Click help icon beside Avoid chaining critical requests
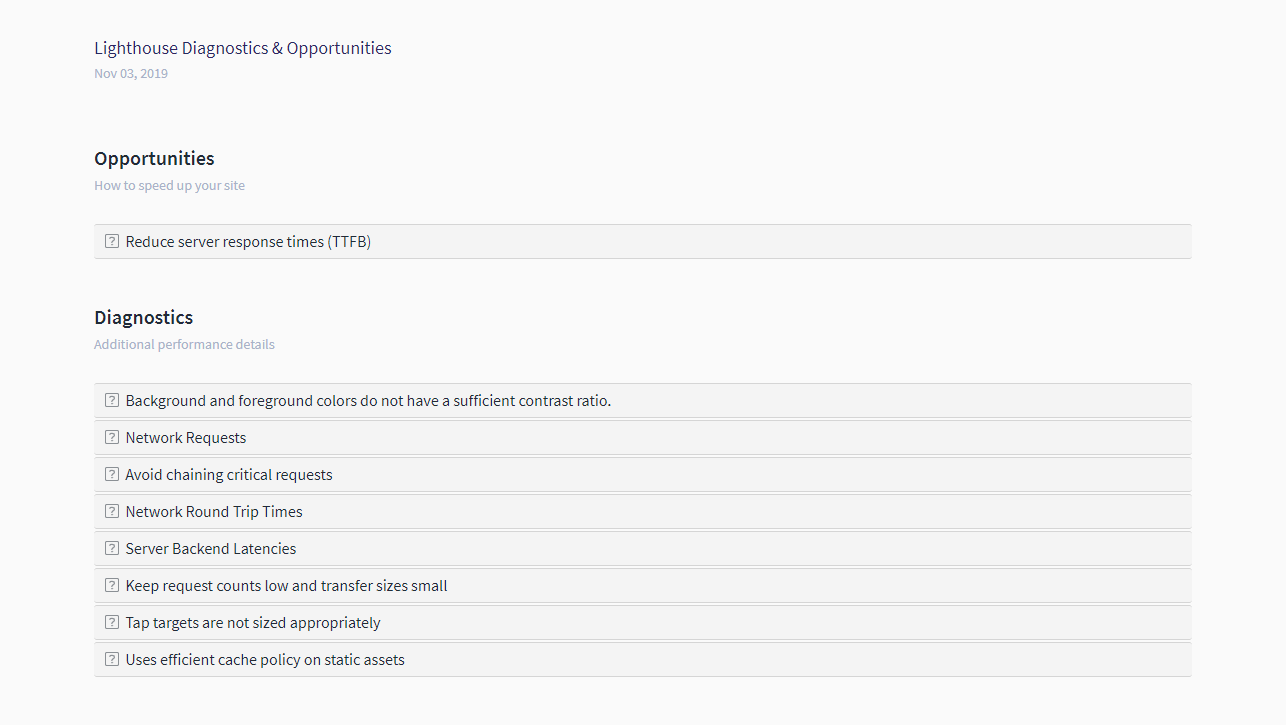1286x725 pixels. [112, 474]
